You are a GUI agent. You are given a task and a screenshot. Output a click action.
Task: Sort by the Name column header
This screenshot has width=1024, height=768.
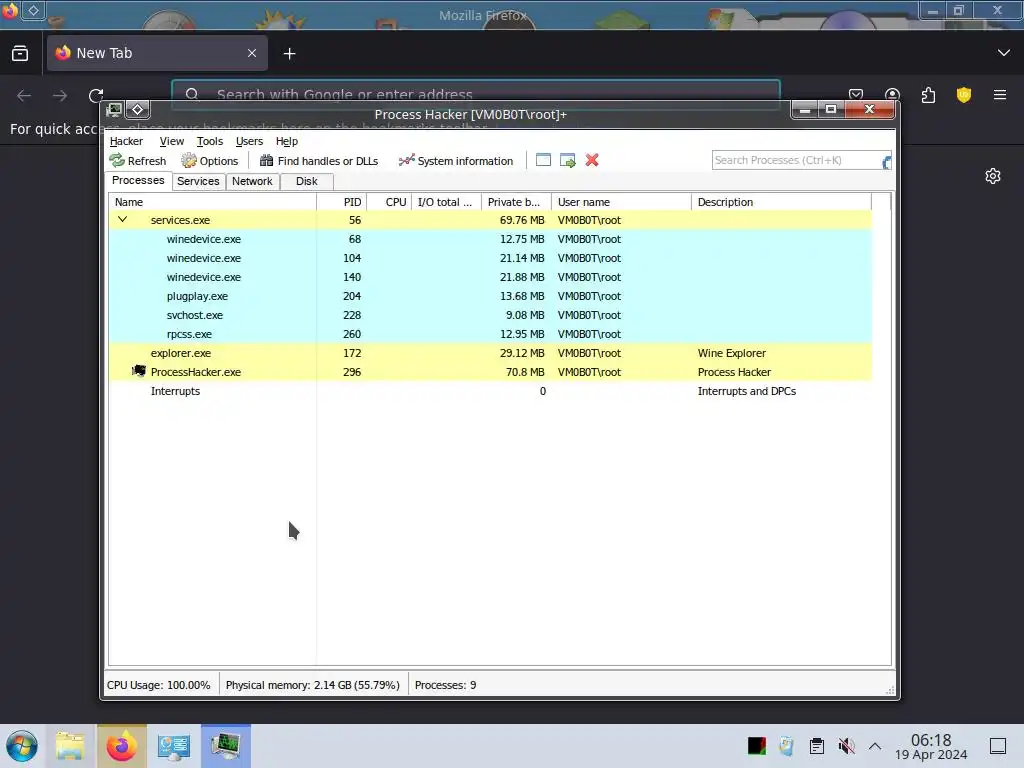point(212,202)
